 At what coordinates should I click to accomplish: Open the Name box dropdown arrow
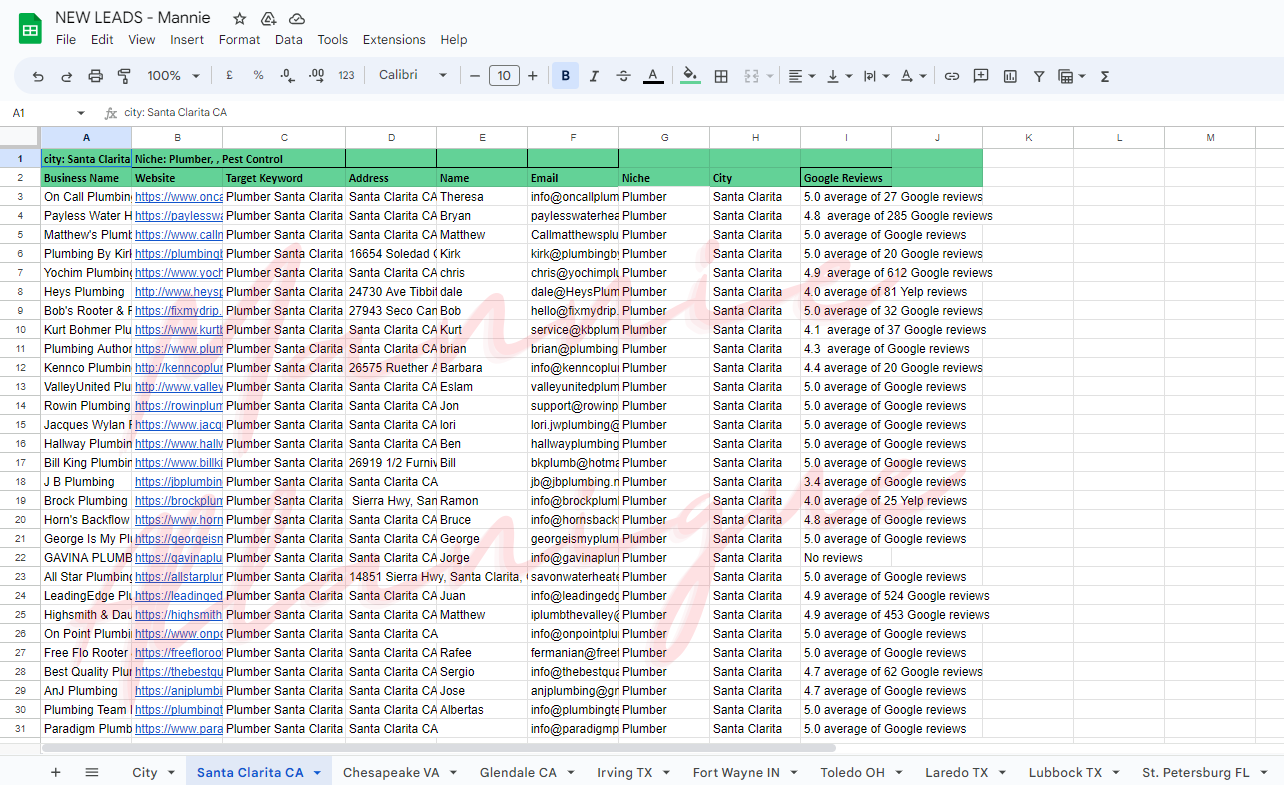pos(81,113)
